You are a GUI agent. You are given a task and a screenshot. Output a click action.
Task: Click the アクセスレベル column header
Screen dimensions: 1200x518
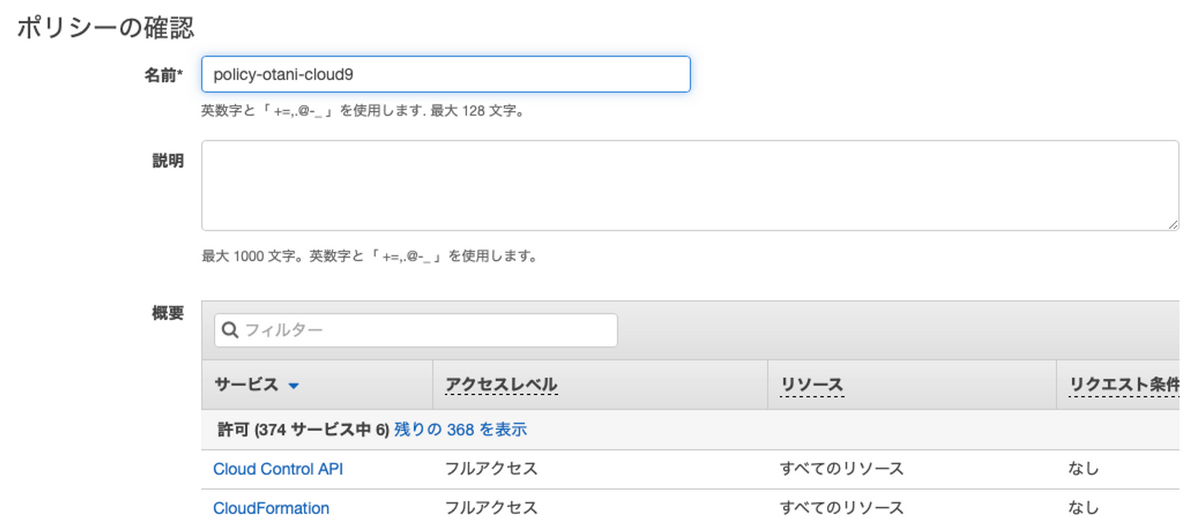point(501,385)
